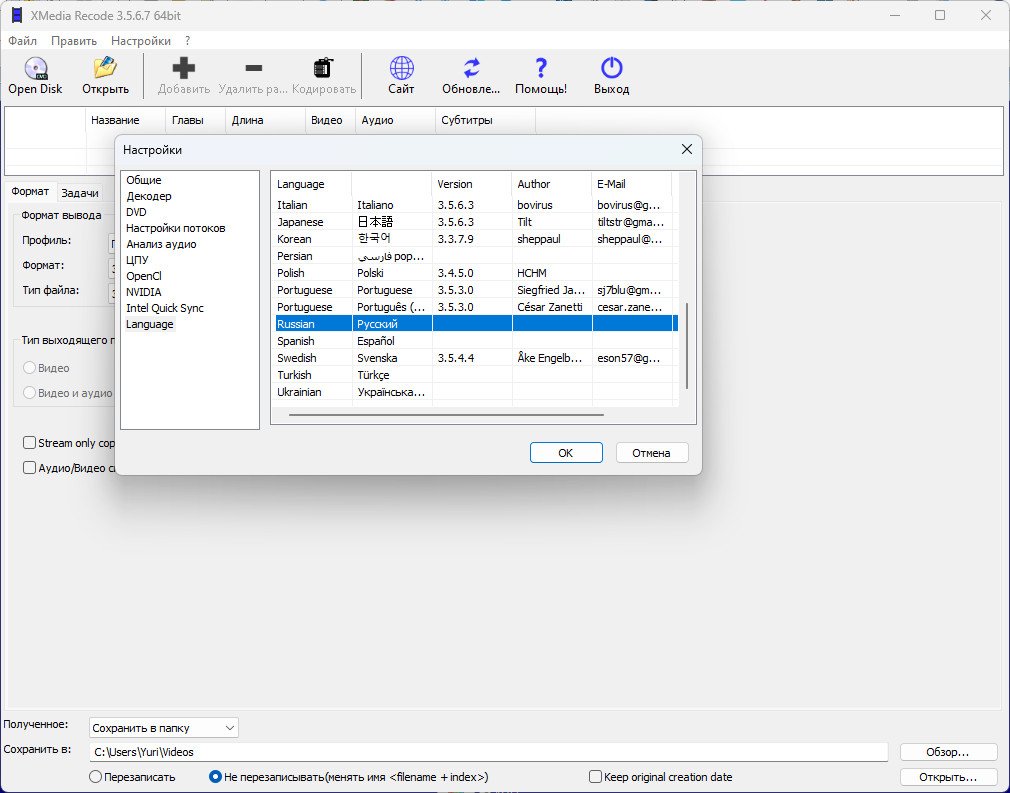The image size is (1010, 793).
Task: Toggle Stream only copy checkbox
Action: (x=29, y=443)
